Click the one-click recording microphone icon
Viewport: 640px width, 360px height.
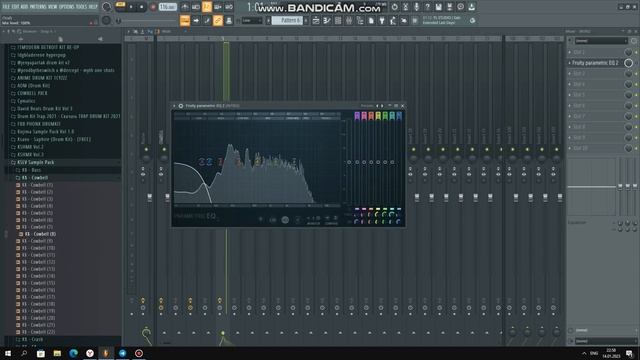coord(417,7)
